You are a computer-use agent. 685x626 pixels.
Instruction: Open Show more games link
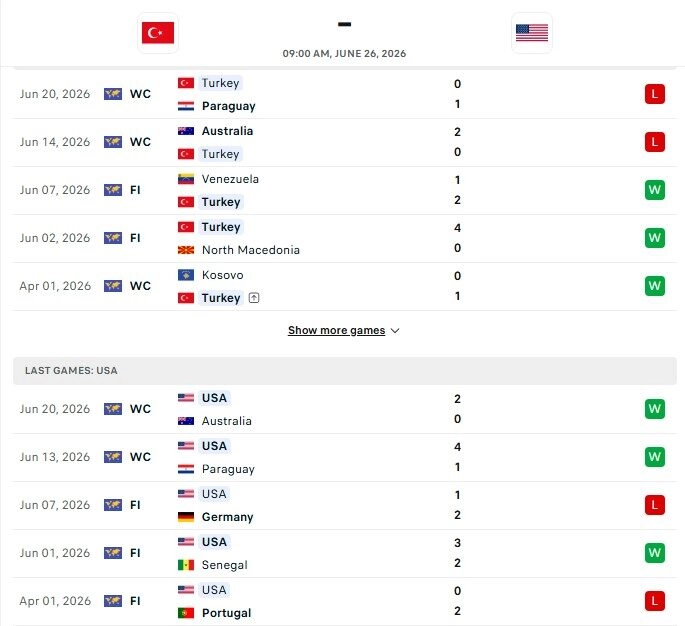[x=336, y=330]
